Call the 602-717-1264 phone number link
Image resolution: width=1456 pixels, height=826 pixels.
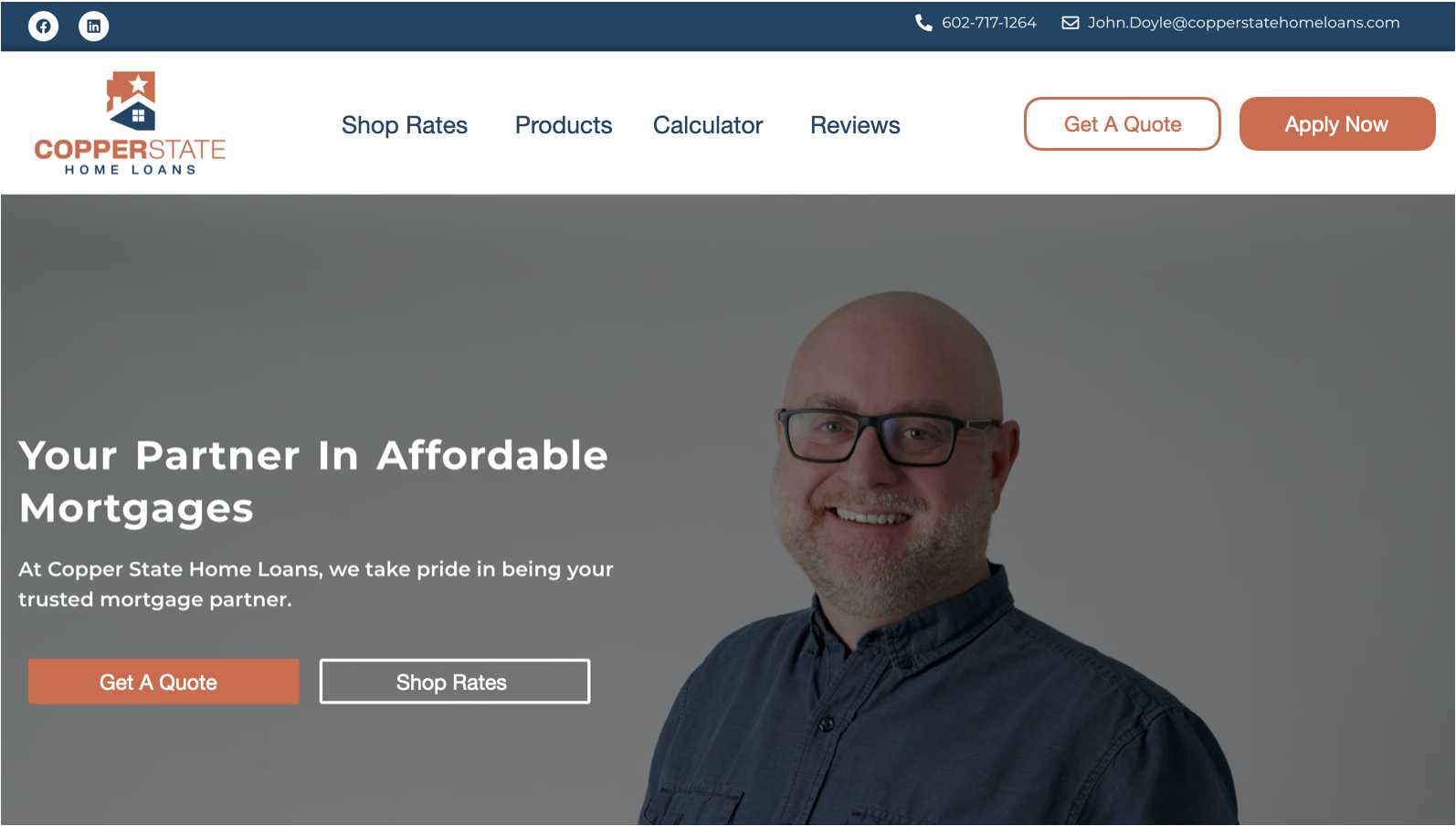(x=989, y=23)
